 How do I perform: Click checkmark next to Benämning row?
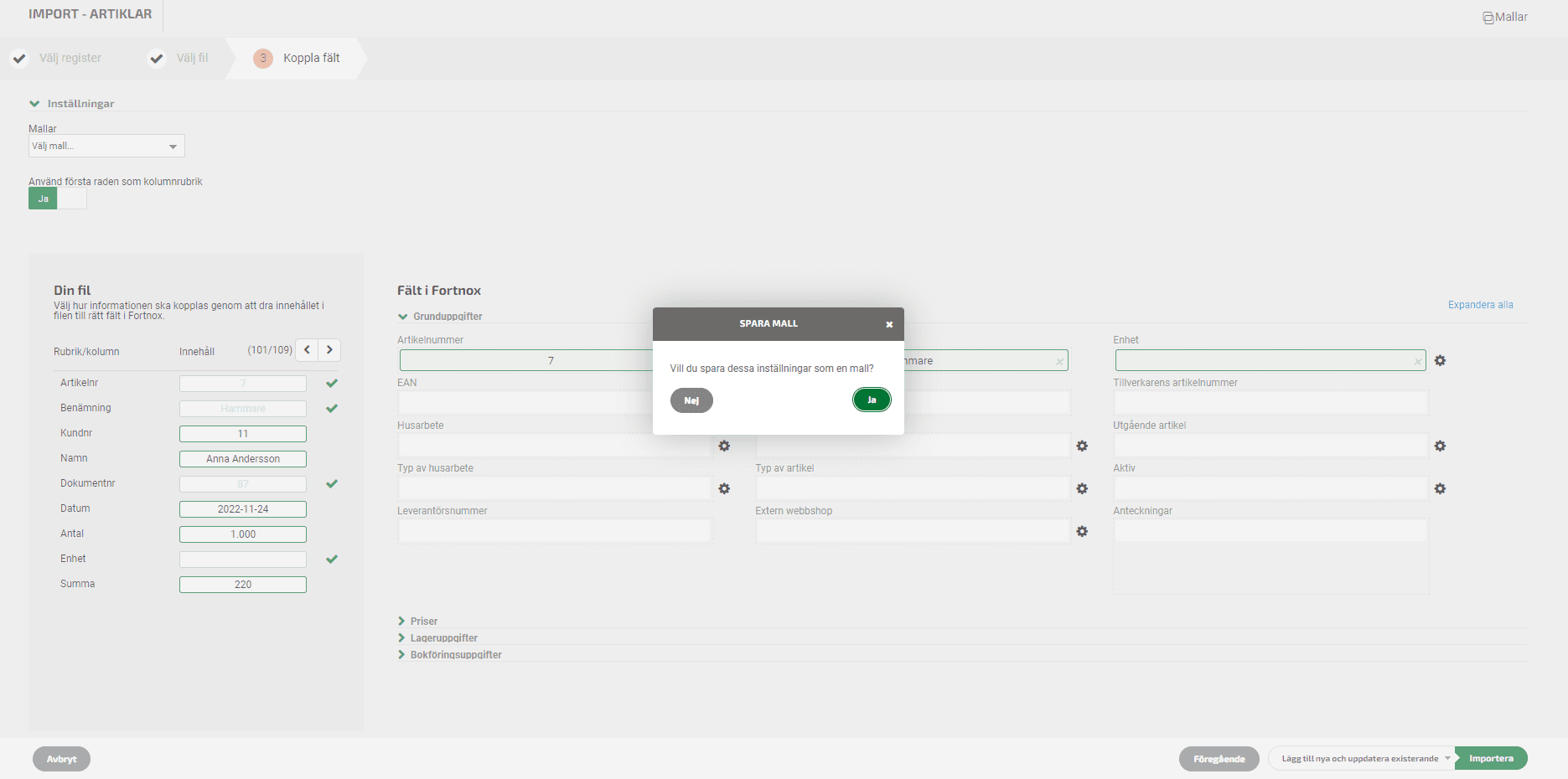(x=332, y=408)
